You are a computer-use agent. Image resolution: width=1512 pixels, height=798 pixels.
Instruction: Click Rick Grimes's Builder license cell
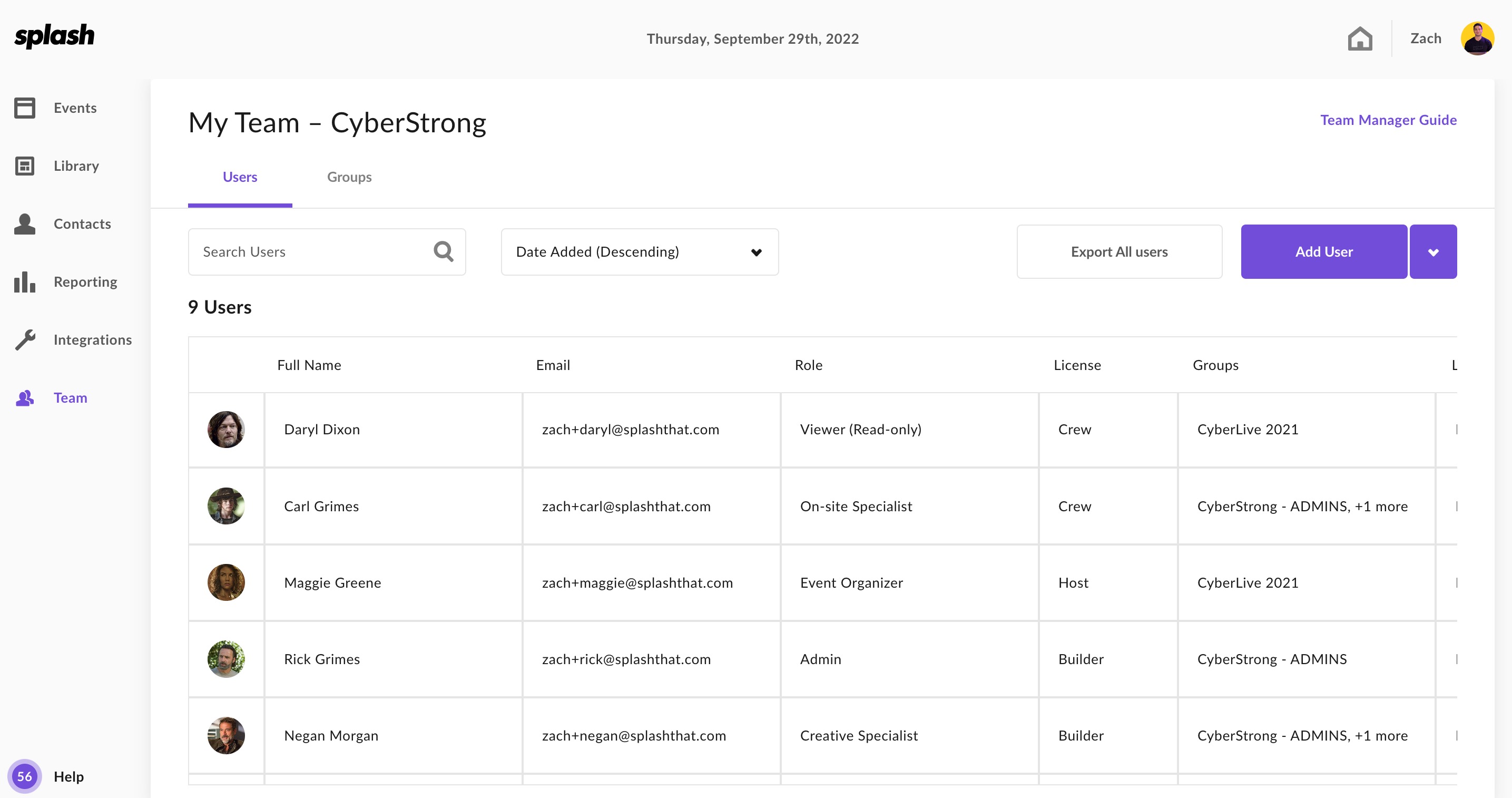1108,659
